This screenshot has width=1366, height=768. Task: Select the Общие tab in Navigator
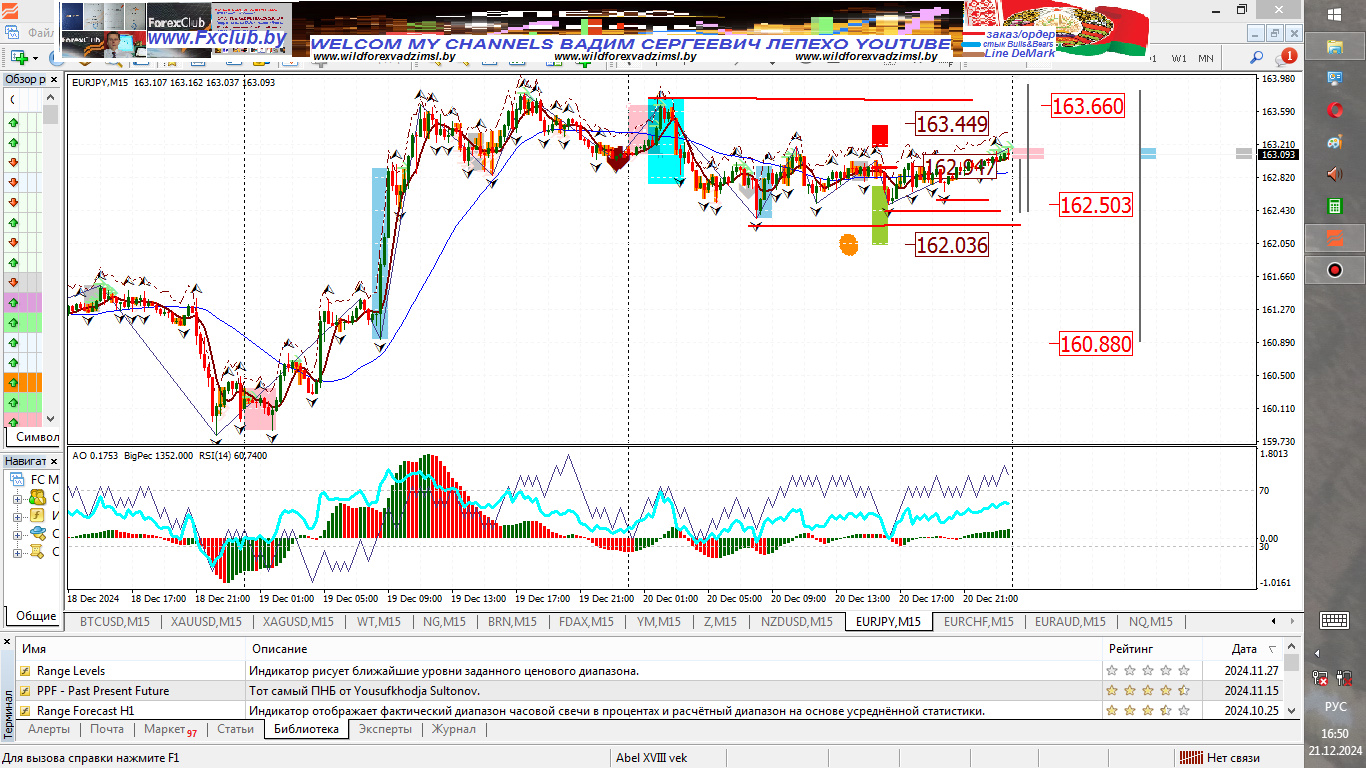pos(36,616)
